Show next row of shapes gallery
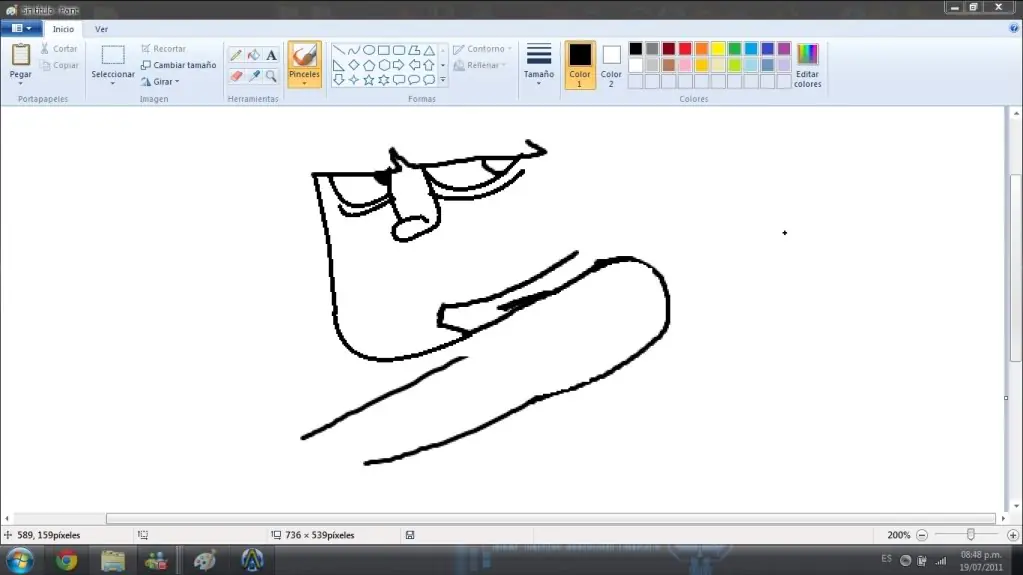This screenshot has width=1023, height=575. point(442,65)
